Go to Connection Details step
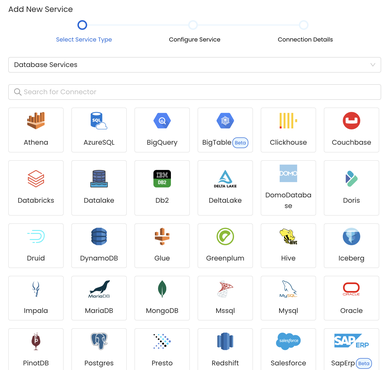 click(305, 39)
